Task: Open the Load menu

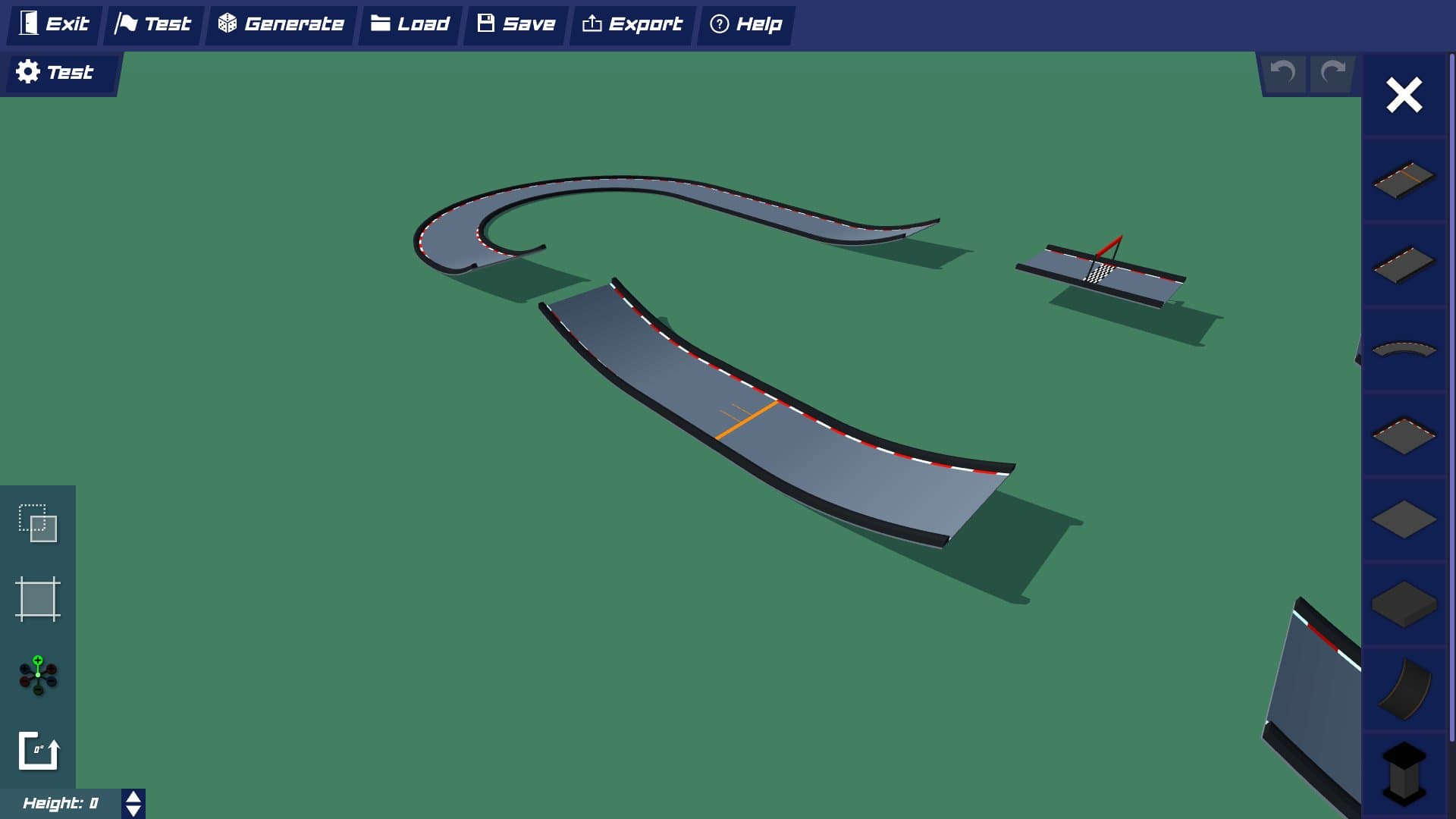Action: click(410, 24)
